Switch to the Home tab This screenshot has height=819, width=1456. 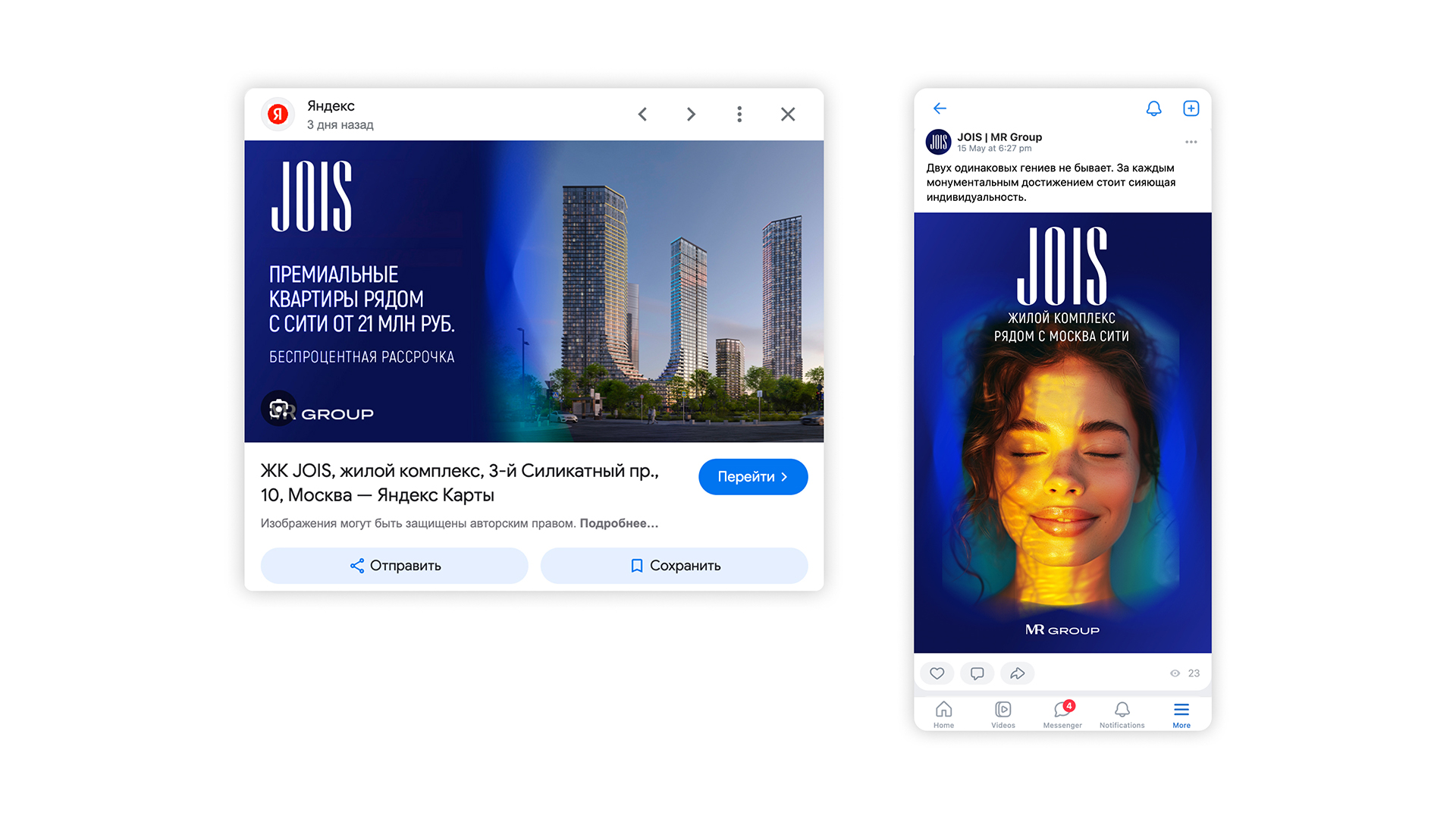pyautogui.click(x=944, y=714)
